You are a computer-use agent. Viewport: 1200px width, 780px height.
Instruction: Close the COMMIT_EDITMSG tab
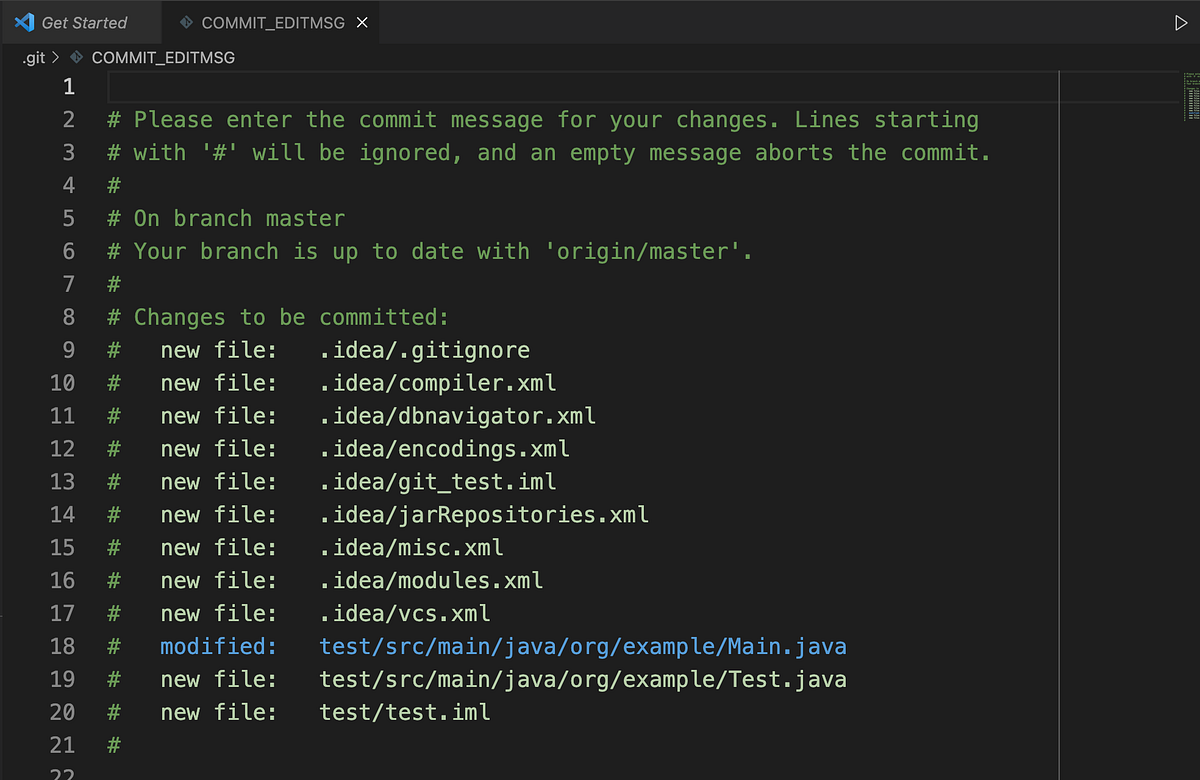click(362, 22)
